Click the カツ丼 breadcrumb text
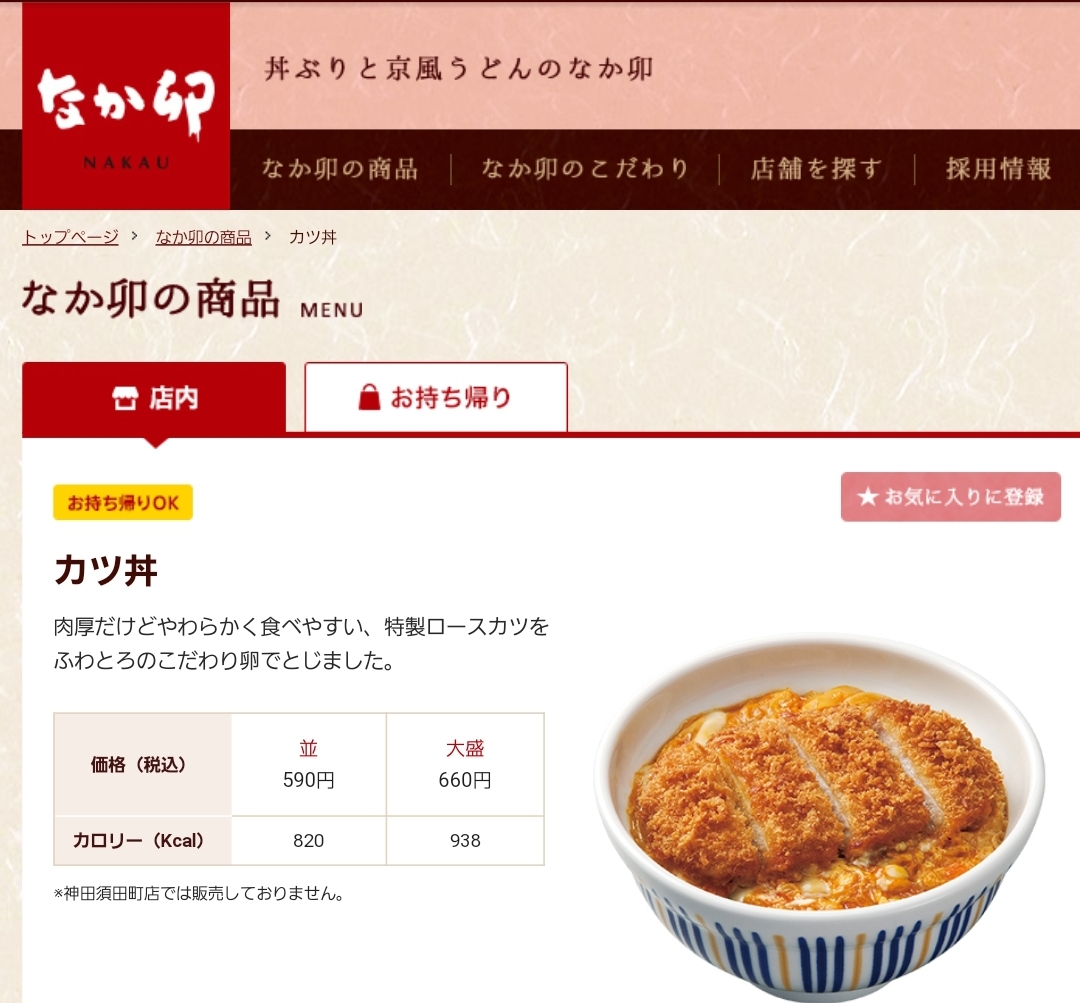Image resolution: width=1080 pixels, height=1003 pixels. 313,237
